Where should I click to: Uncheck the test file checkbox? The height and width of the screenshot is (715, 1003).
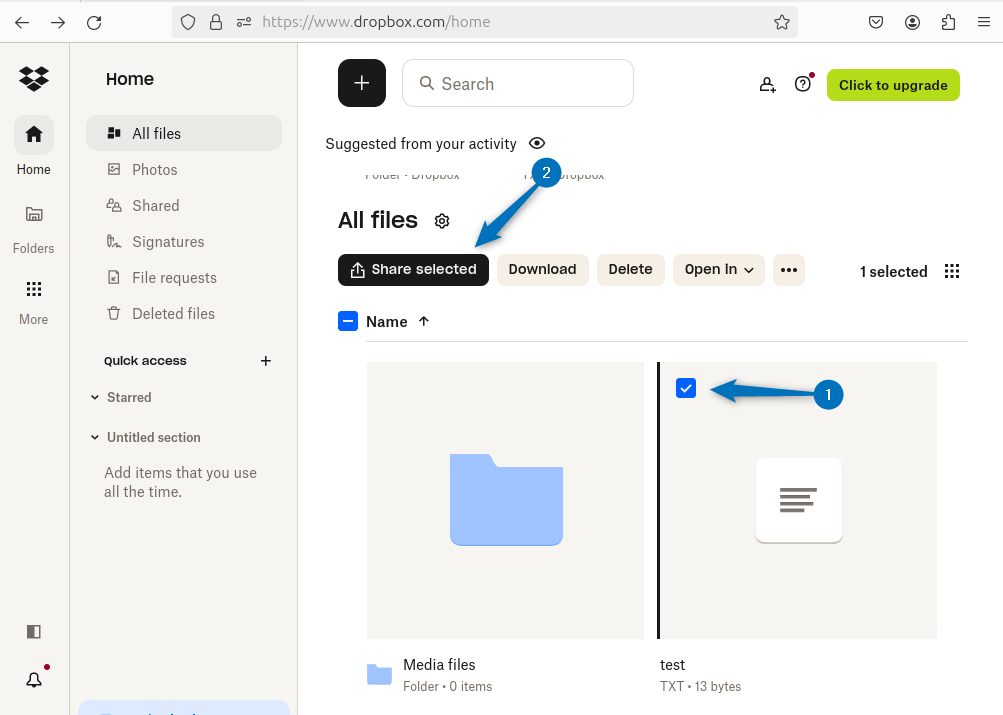(686, 388)
